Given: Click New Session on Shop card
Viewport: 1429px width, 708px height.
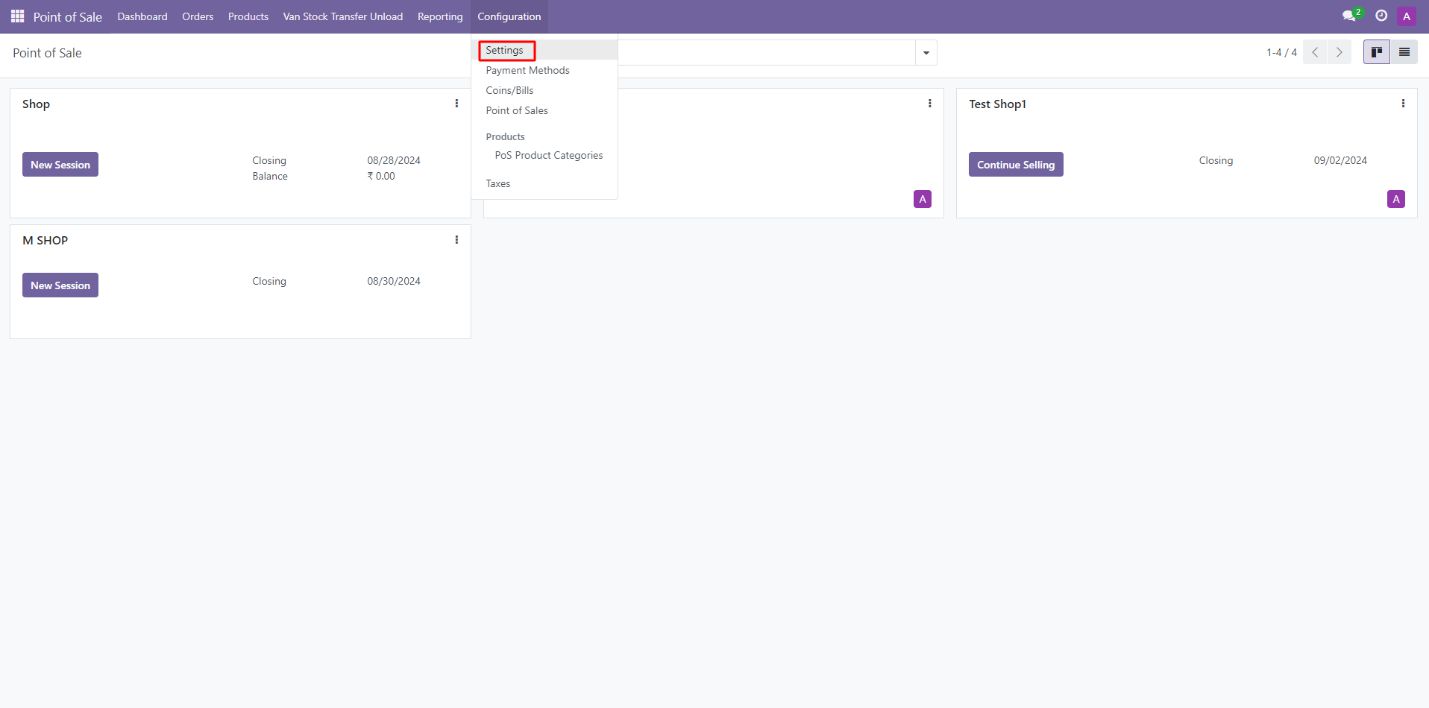Looking at the screenshot, I should [60, 165].
